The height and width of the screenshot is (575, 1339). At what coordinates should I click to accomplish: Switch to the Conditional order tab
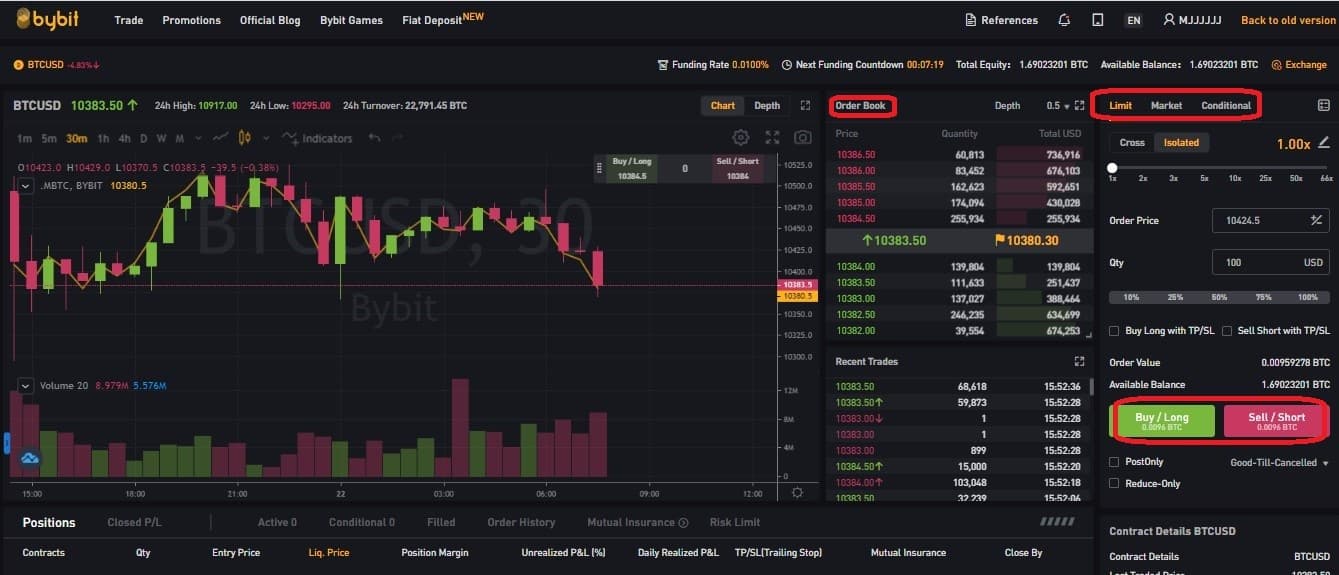pyautogui.click(x=1226, y=105)
